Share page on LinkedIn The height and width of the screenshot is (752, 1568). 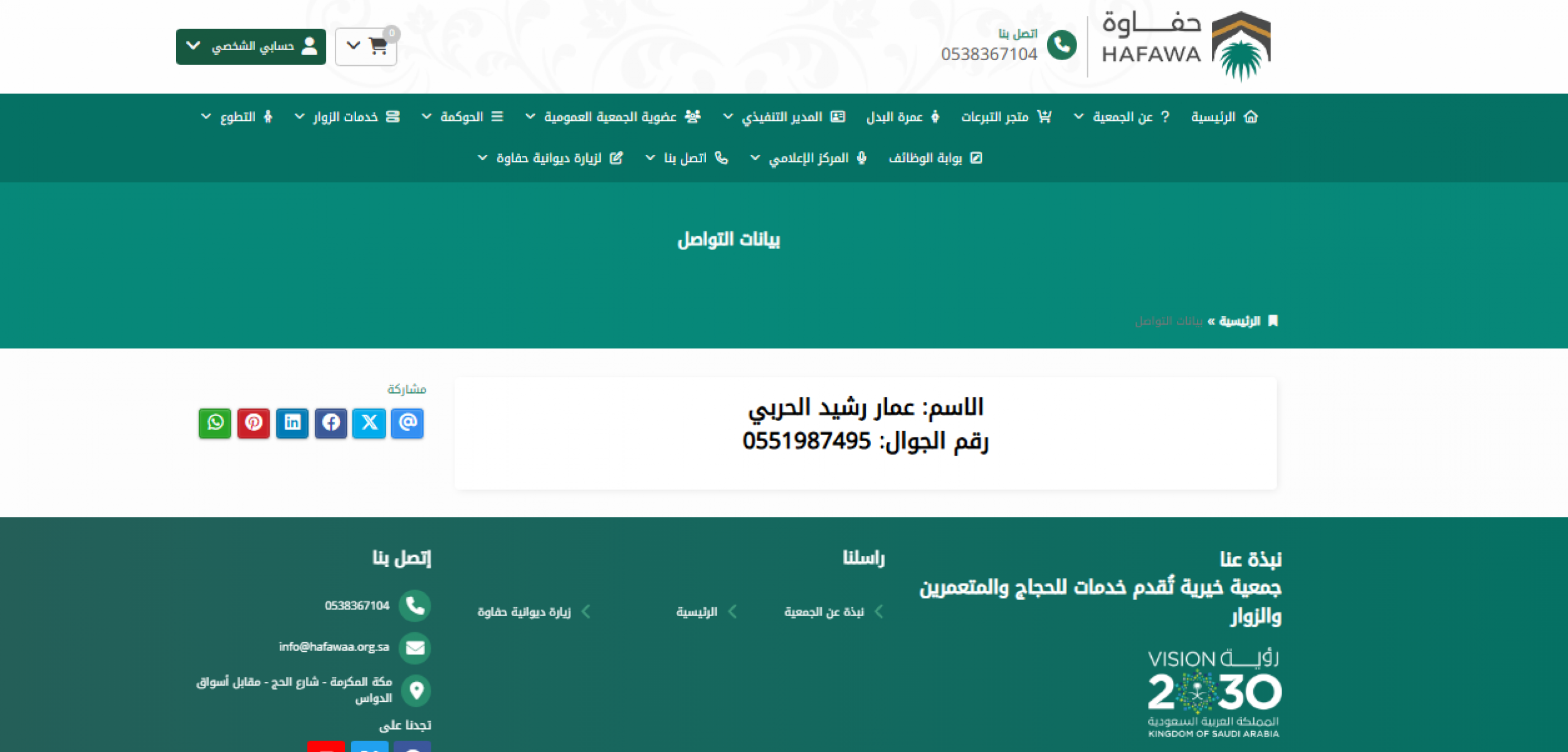tap(292, 423)
